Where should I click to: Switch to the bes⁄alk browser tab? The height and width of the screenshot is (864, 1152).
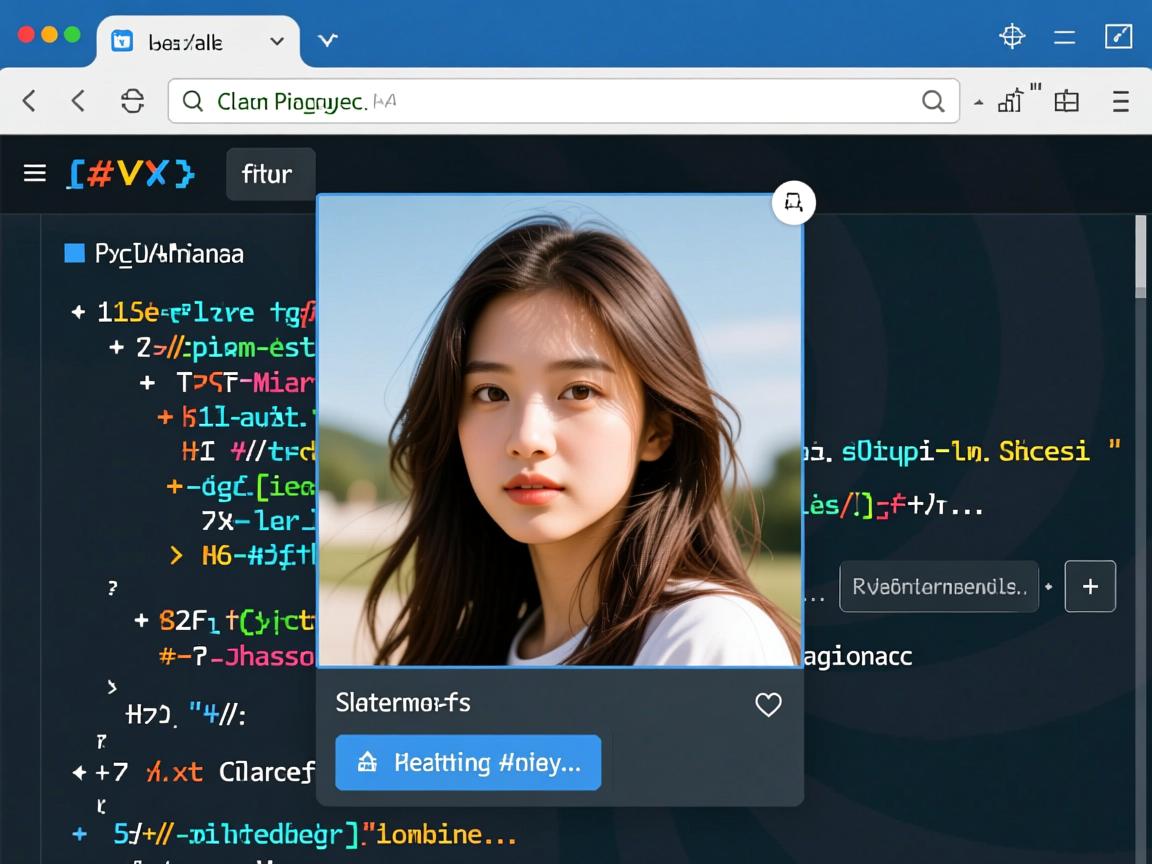point(185,42)
